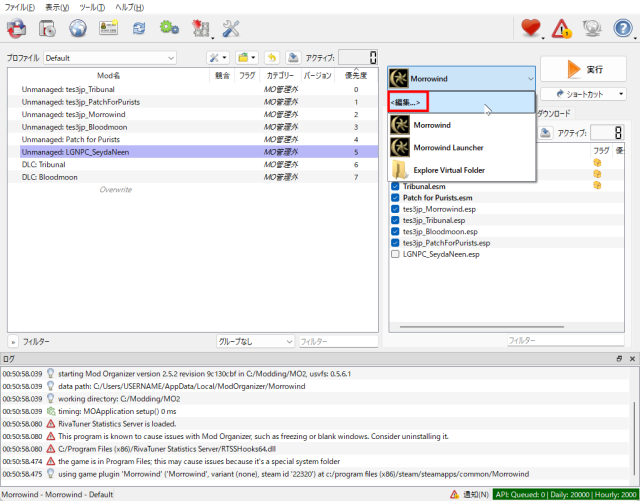The height and width of the screenshot is (501, 640).
Task: Open the dropdown arrow next to Help icon
Action: pyautogui.click(x=636, y=38)
